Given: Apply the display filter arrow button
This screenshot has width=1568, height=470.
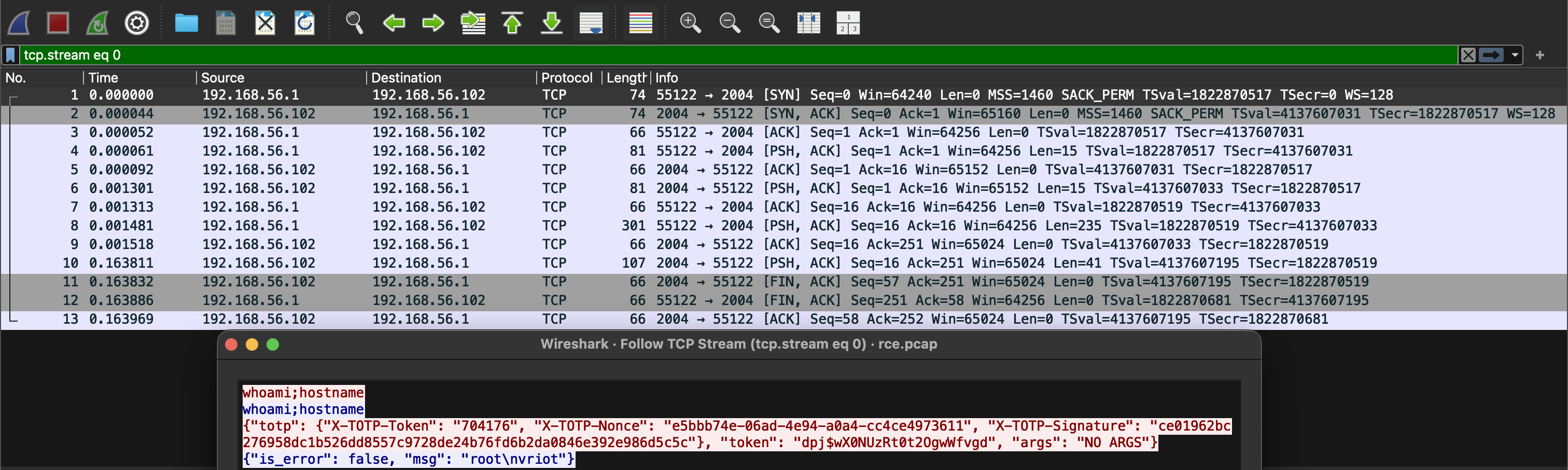Looking at the screenshot, I should coord(1491,55).
